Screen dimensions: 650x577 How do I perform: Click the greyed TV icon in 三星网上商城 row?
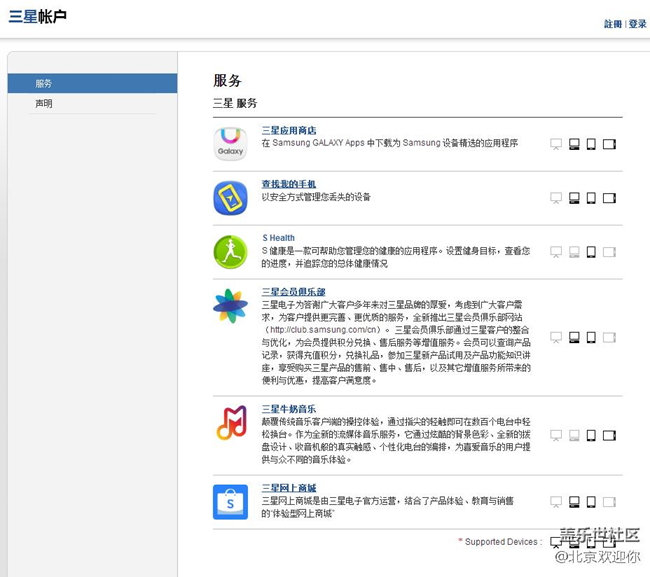click(556, 502)
